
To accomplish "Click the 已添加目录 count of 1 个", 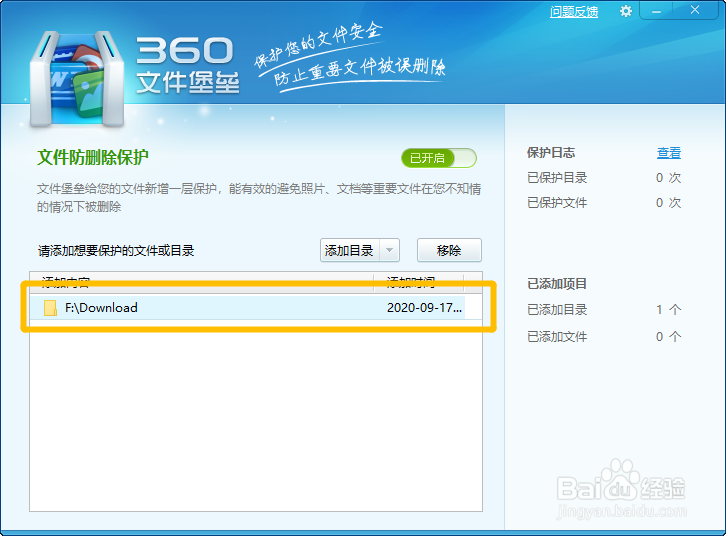I will (x=668, y=310).
